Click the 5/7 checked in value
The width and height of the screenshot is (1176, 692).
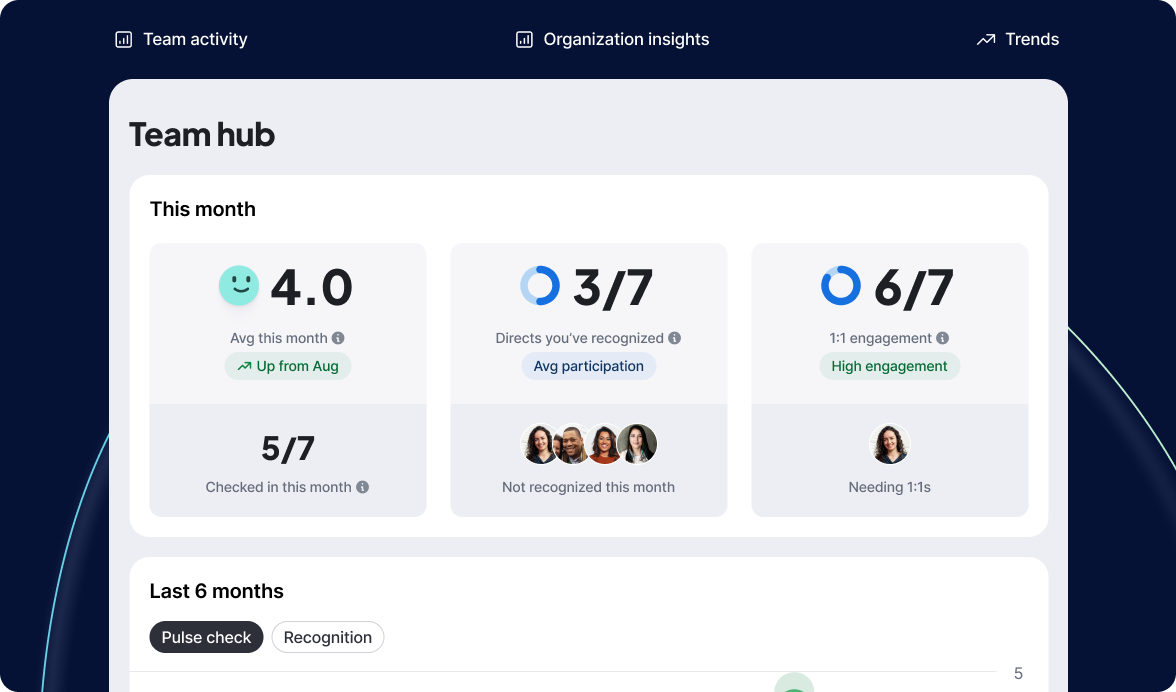[x=288, y=448]
